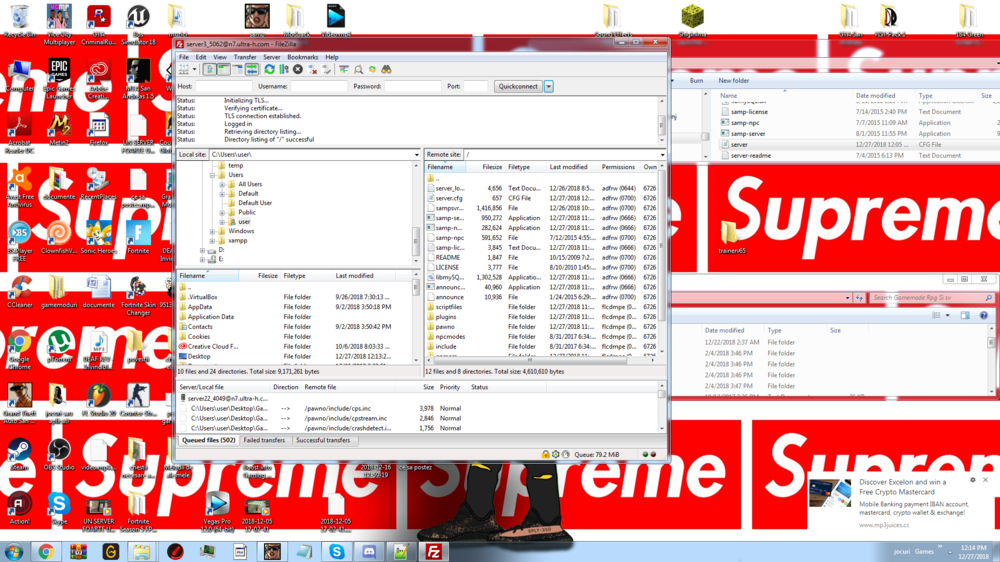Screen dimensions: 1000x562
Task: Open CCleaner desktop shortcut
Action: click(20, 292)
